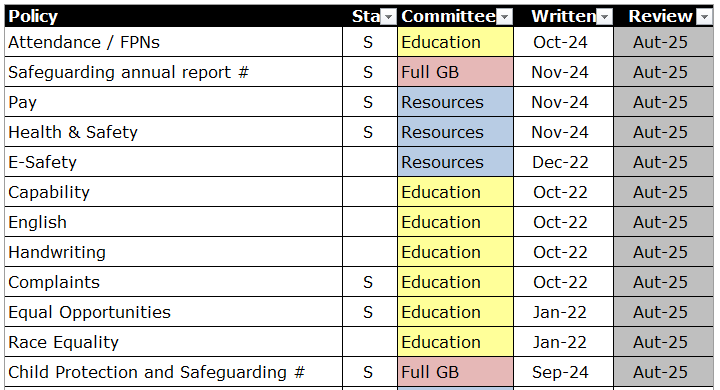Click the Health & Safety policy cell
The width and height of the screenshot is (720, 390).
click(174, 132)
